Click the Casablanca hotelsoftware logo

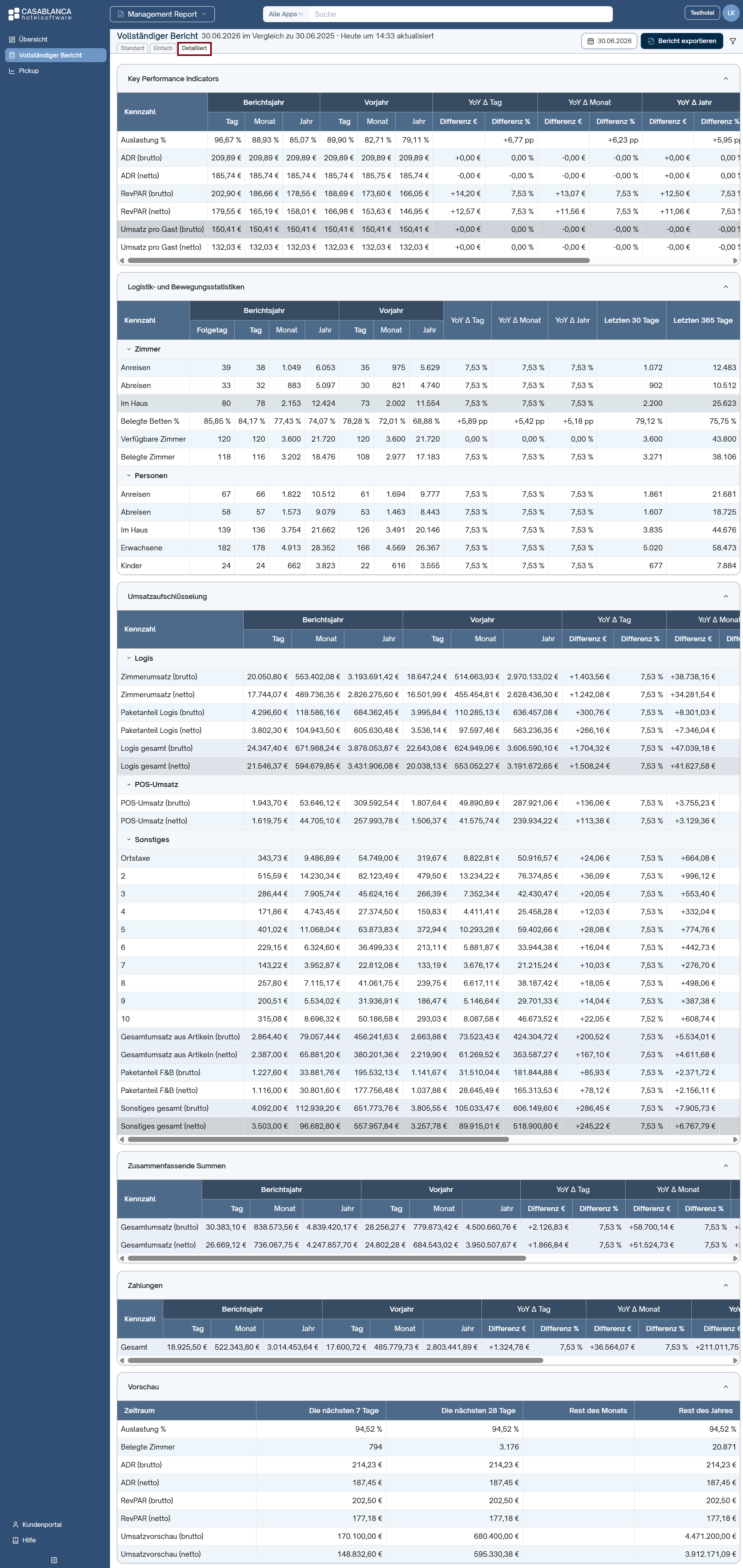coord(40,13)
